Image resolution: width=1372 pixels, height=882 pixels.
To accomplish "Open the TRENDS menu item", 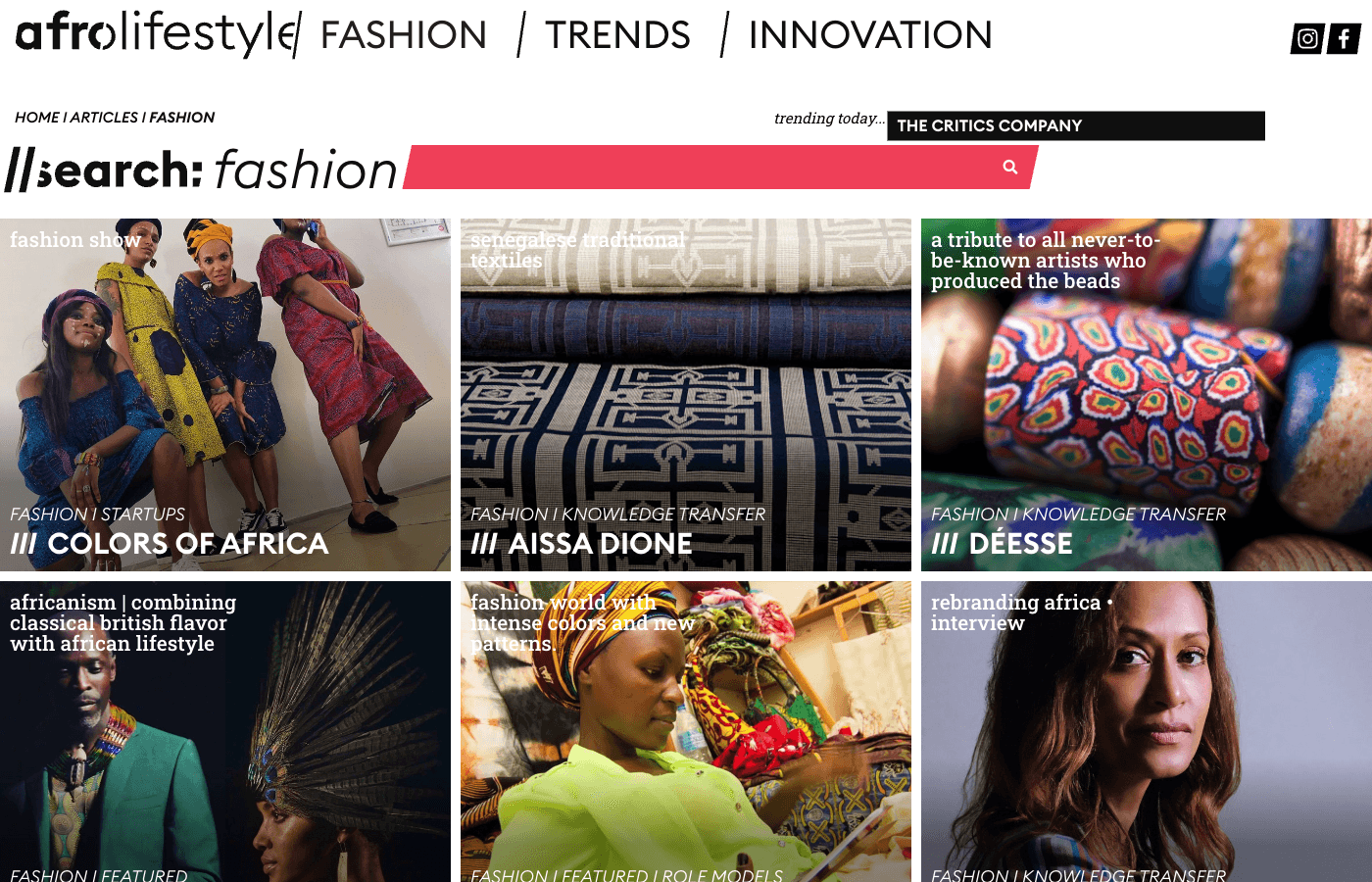I will pos(617,35).
